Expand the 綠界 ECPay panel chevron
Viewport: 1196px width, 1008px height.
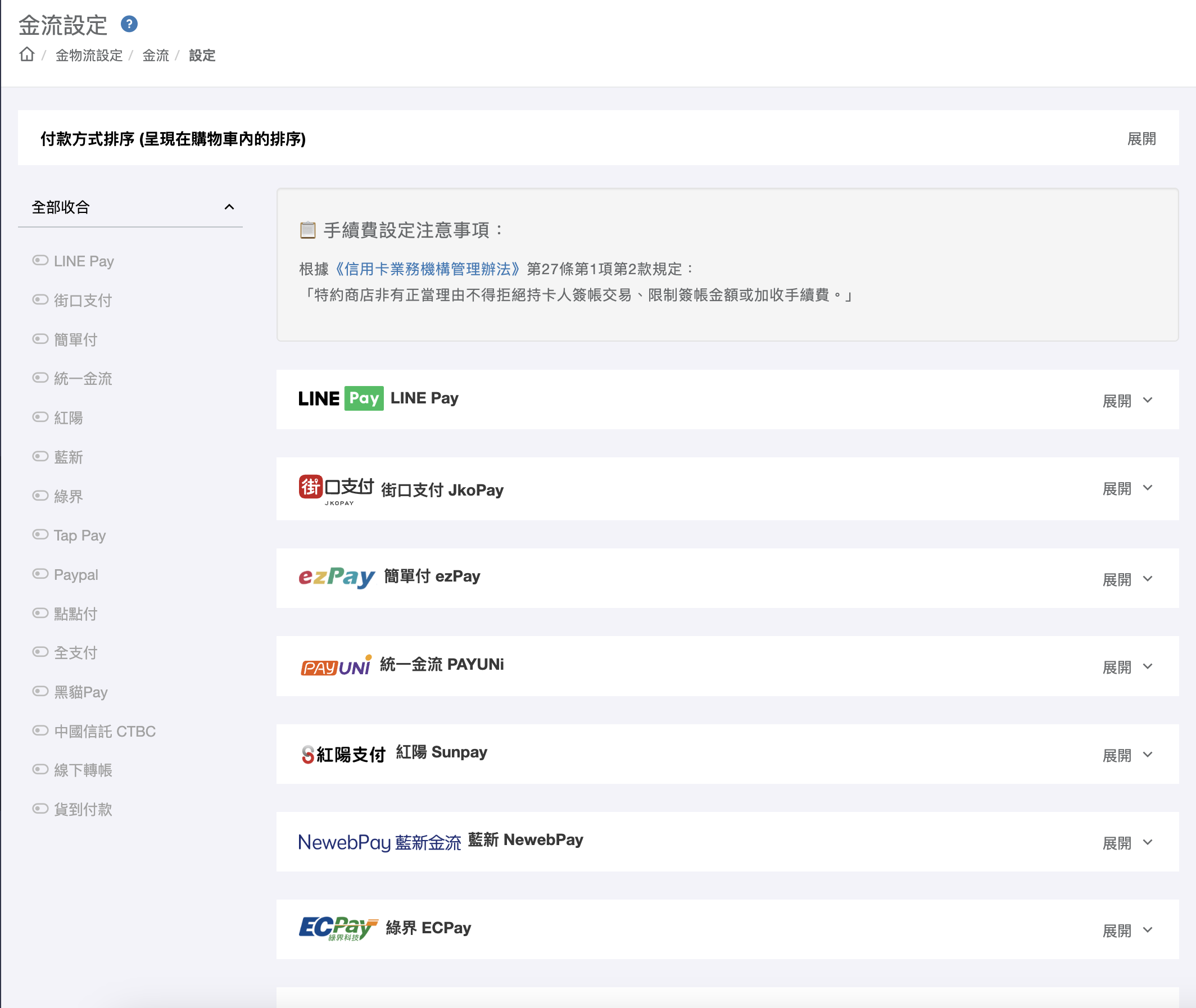[x=1148, y=930]
